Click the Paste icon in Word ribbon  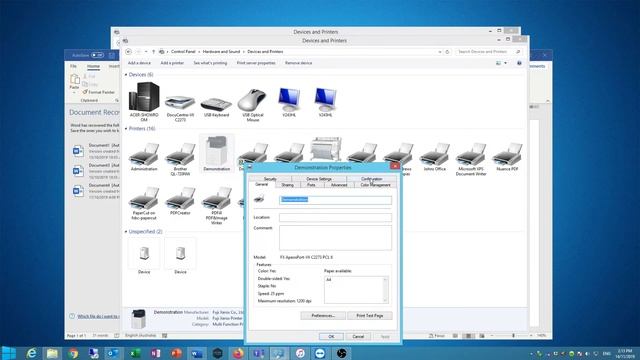click(x=75, y=79)
